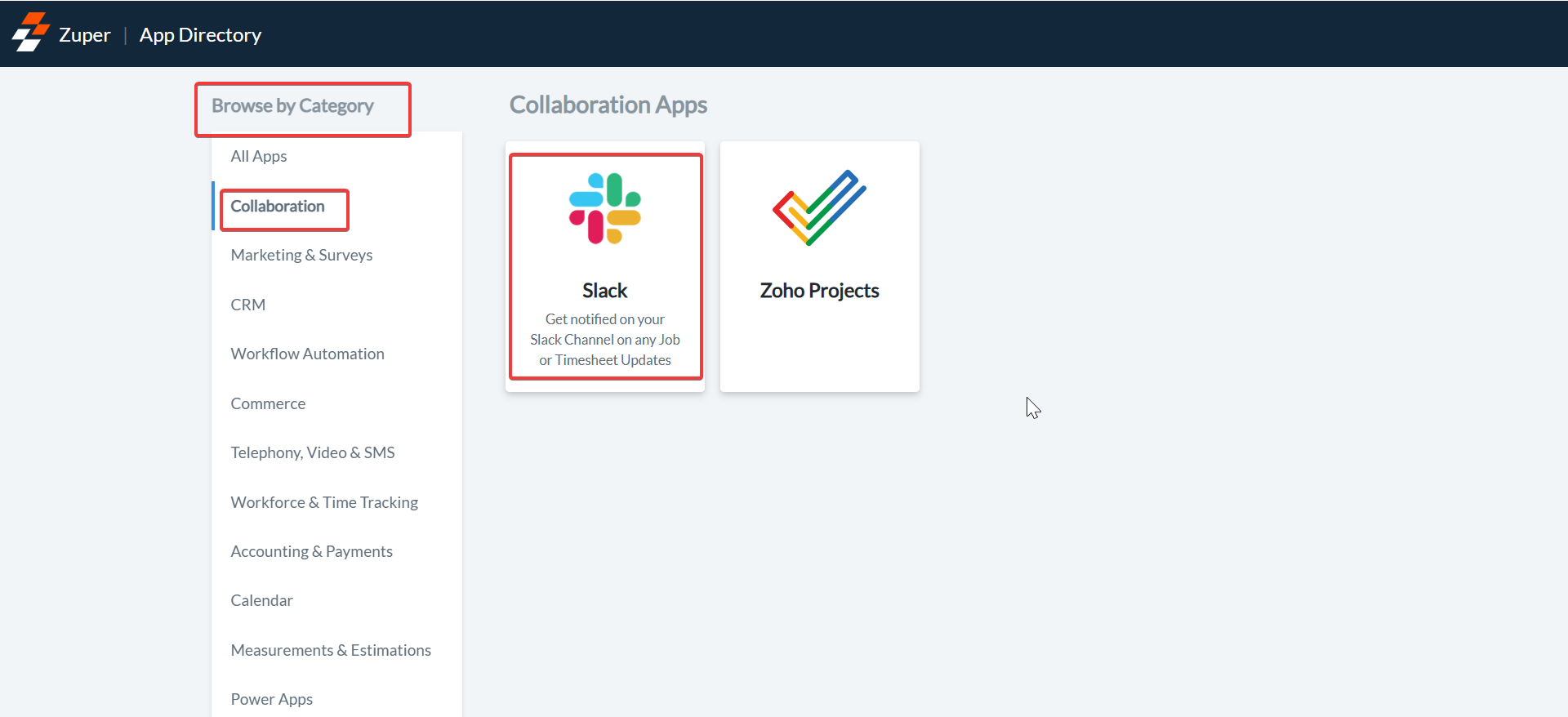Open Telephony, Video & SMS category
The image size is (1568, 717).
(x=313, y=452)
